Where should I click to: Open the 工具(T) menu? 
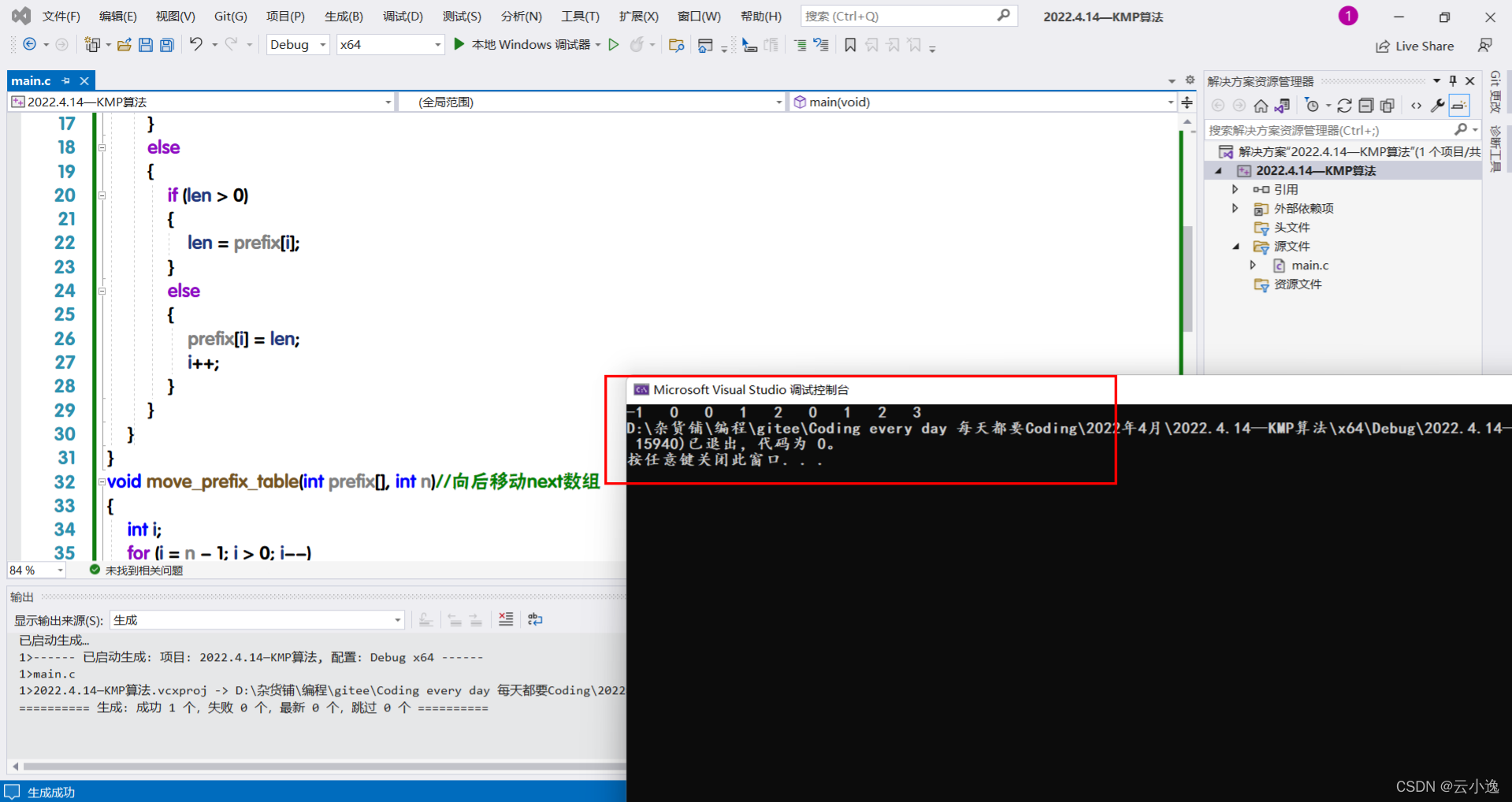[x=580, y=16]
